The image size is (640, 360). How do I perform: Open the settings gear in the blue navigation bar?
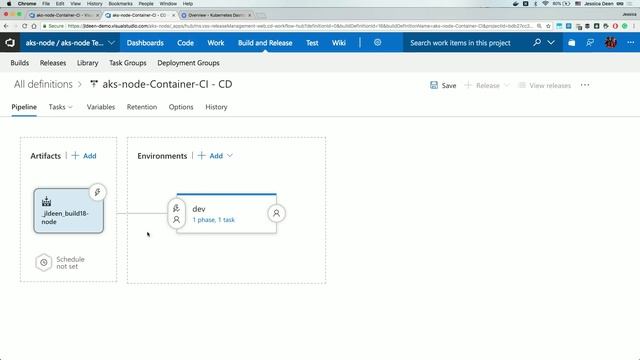coord(378,42)
